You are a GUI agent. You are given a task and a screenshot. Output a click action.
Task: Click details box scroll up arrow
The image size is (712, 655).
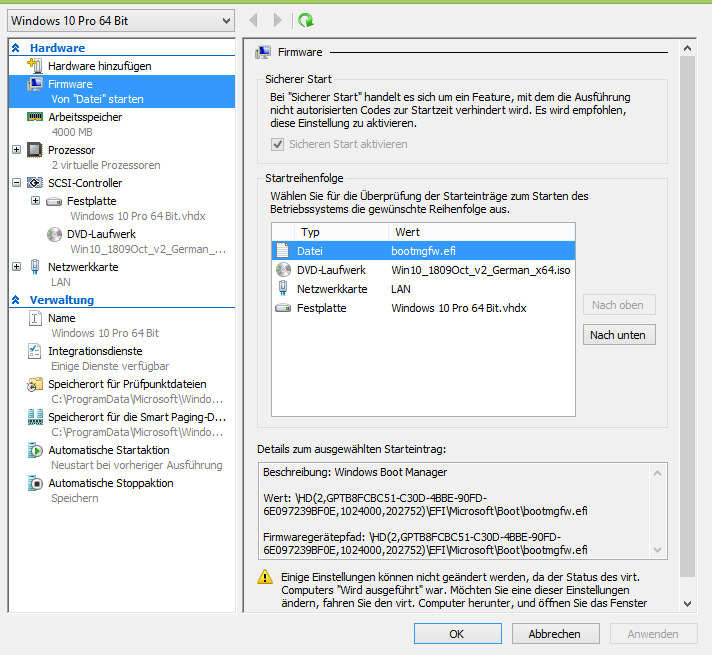[x=658, y=473]
